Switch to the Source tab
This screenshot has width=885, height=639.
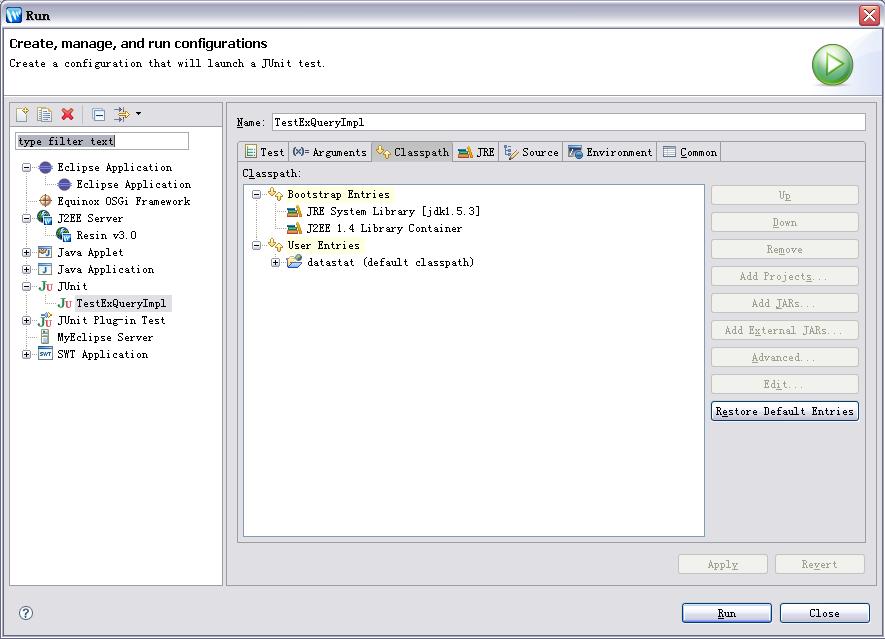pos(531,152)
